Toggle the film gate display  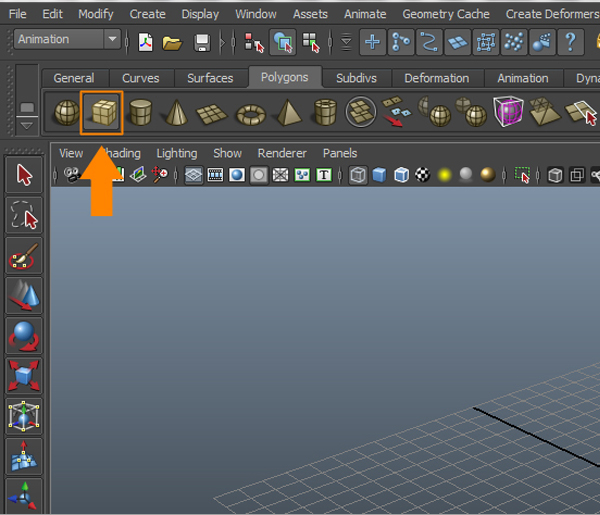click(215, 175)
